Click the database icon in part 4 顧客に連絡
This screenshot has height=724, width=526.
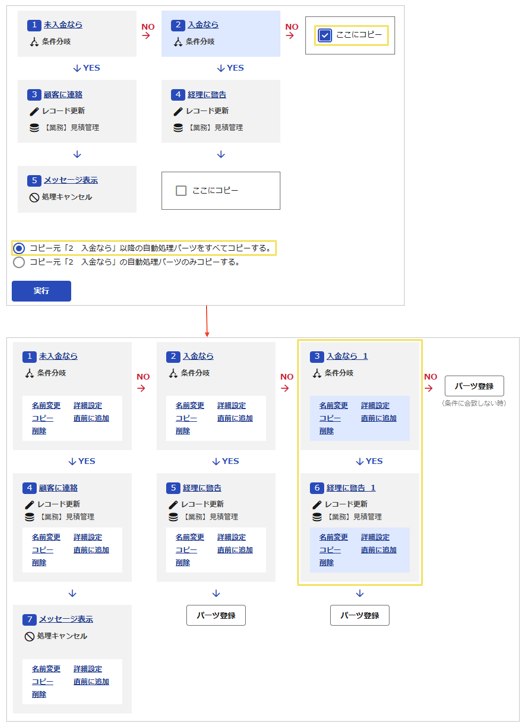coord(30,517)
